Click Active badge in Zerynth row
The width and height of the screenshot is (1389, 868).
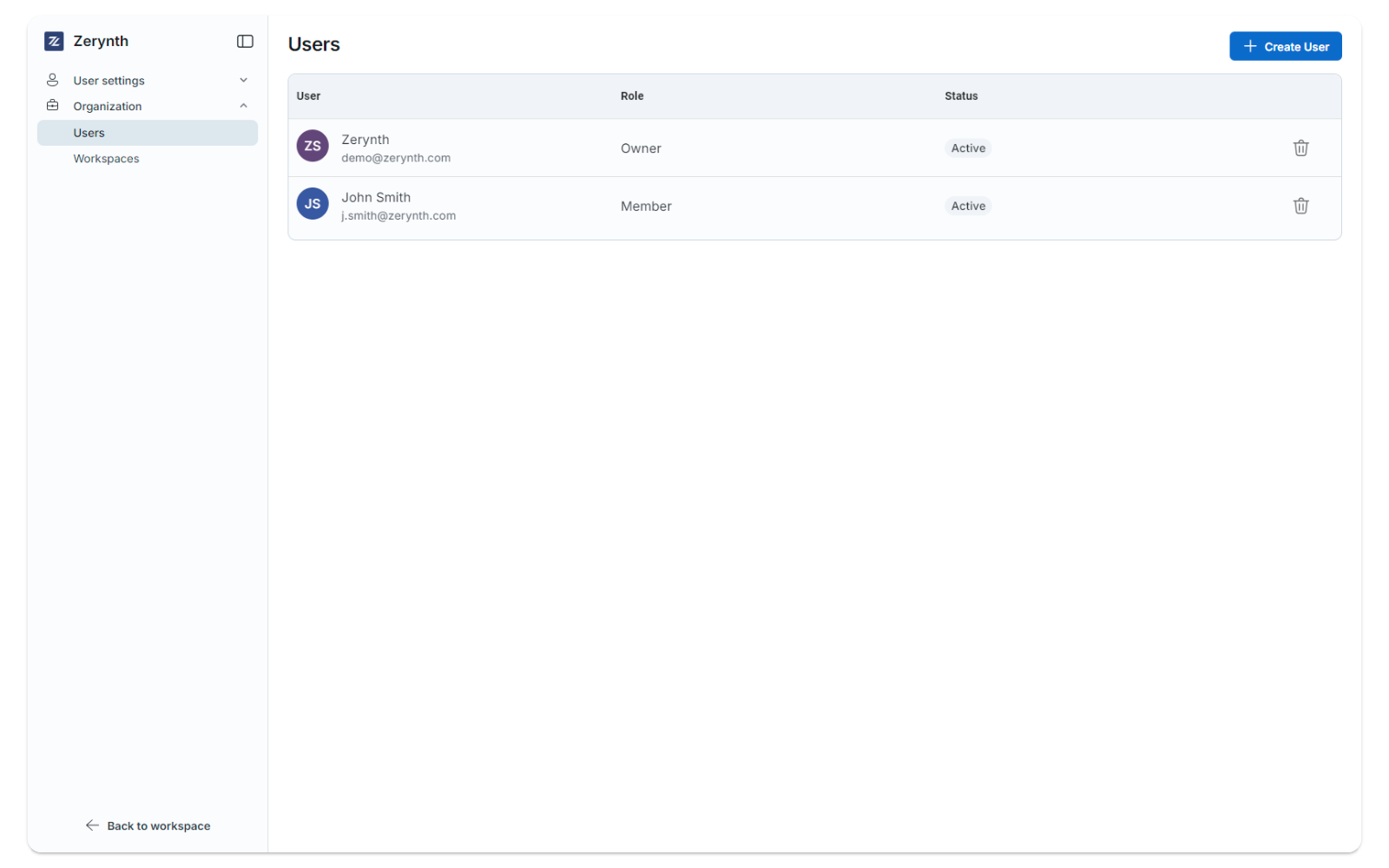[968, 148]
